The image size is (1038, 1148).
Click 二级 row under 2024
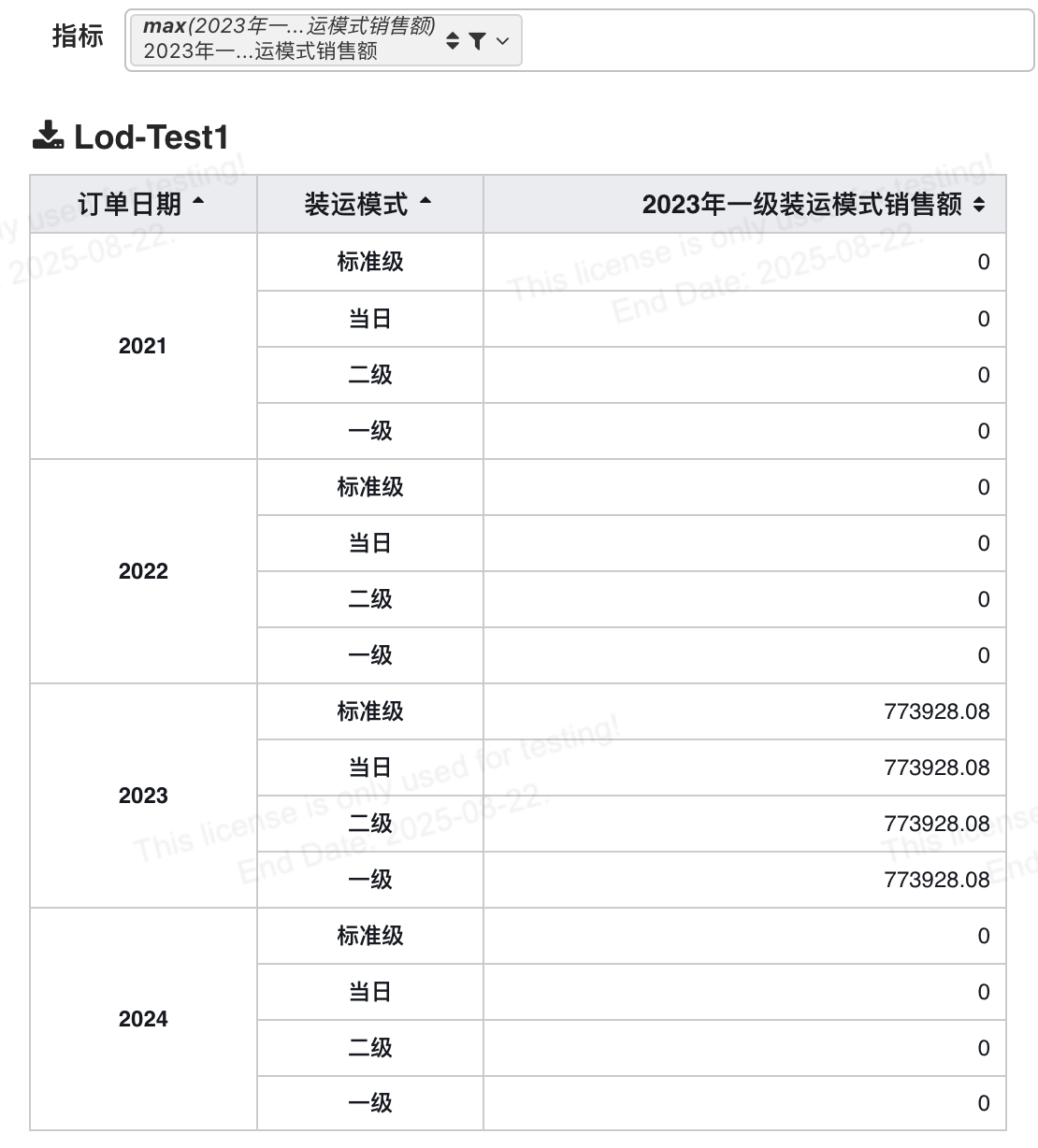370,1048
